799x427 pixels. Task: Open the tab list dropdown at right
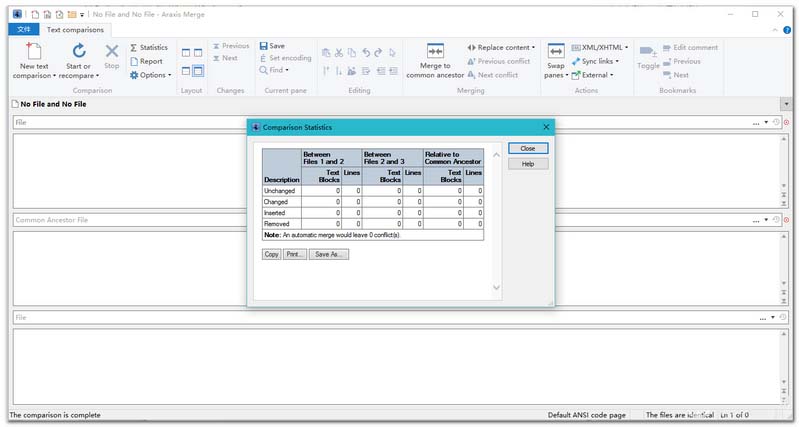[x=786, y=104]
